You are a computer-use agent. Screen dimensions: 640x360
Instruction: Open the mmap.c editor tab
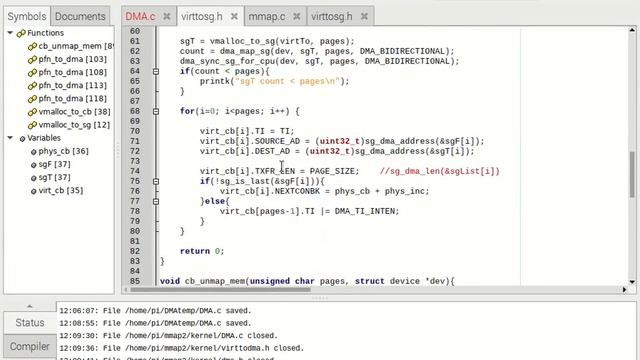pyautogui.click(x=267, y=16)
